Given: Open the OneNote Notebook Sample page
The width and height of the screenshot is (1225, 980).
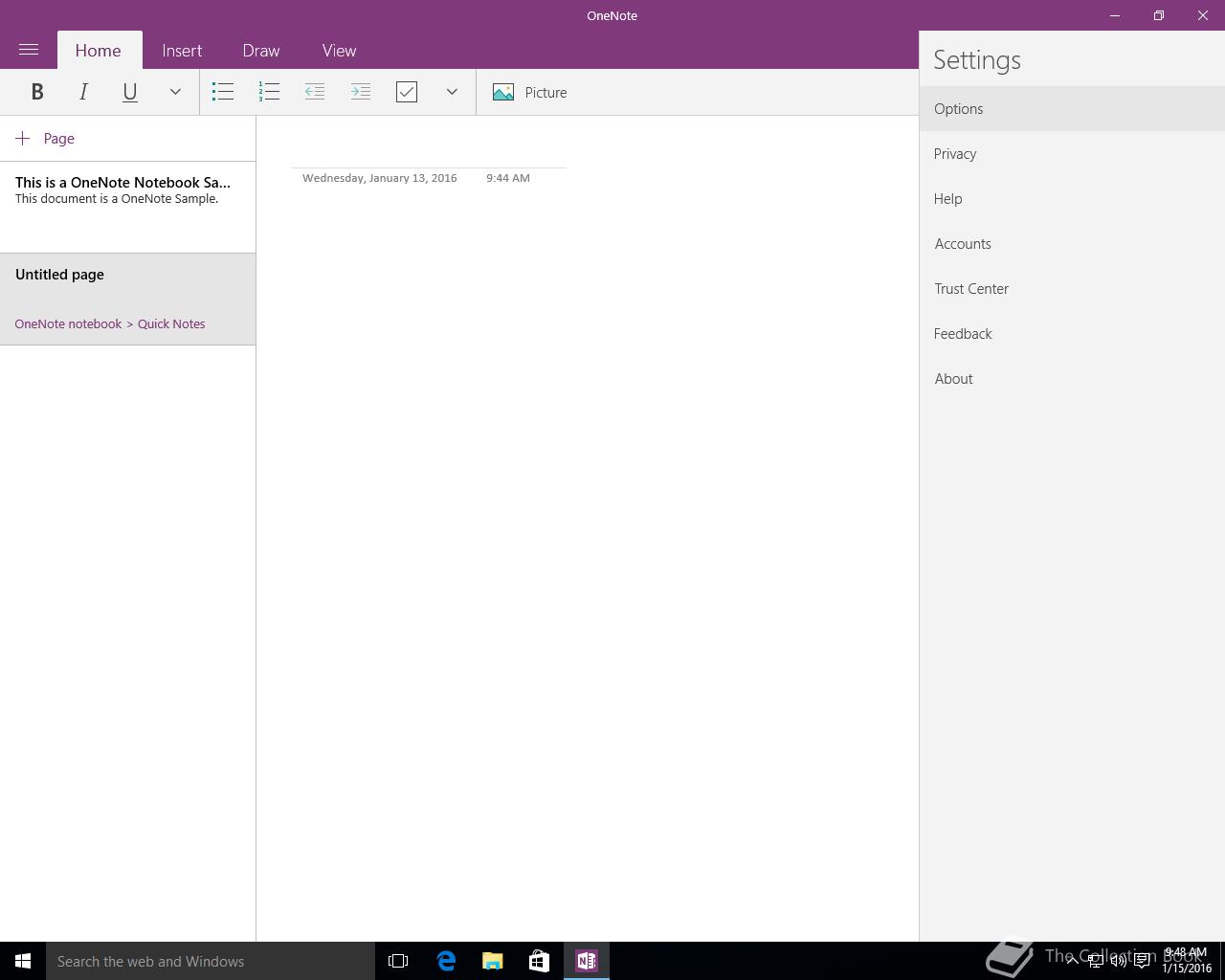Looking at the screenshot, I should click(x=127, y=207).
